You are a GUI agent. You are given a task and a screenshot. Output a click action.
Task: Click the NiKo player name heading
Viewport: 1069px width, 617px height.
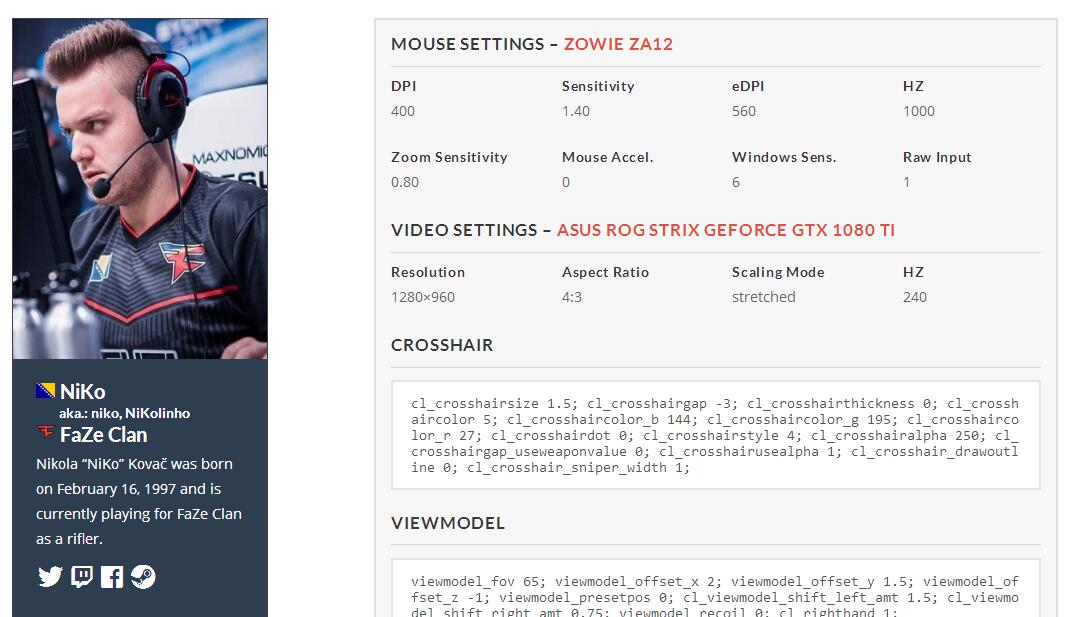(82, 392)
